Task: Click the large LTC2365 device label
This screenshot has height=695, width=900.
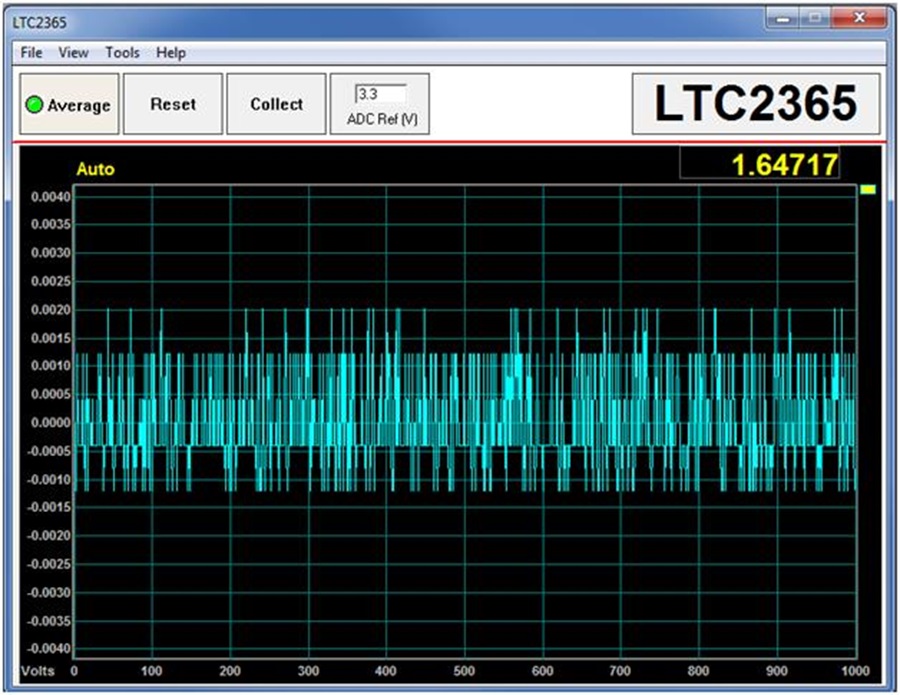Action: tap(755, 104)
